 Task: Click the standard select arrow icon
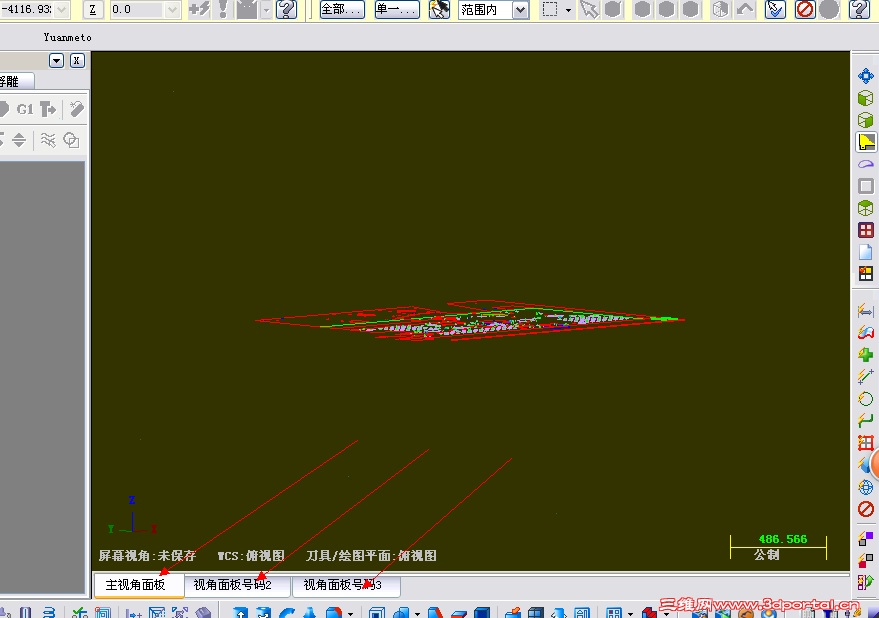(x=589, y=10)
